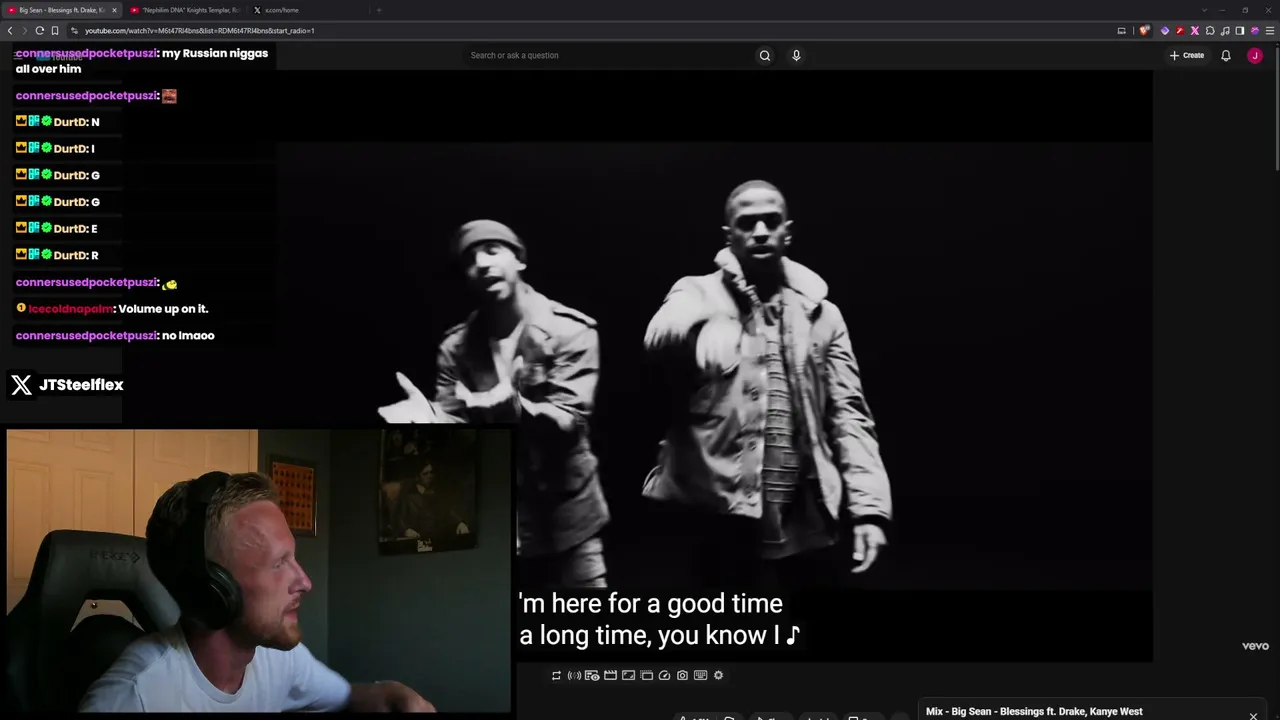Image resolution: width=1280 pixels, height=720 pixels.
Task: Open the purple diamond extension icon
Action: pos(1165,31)
